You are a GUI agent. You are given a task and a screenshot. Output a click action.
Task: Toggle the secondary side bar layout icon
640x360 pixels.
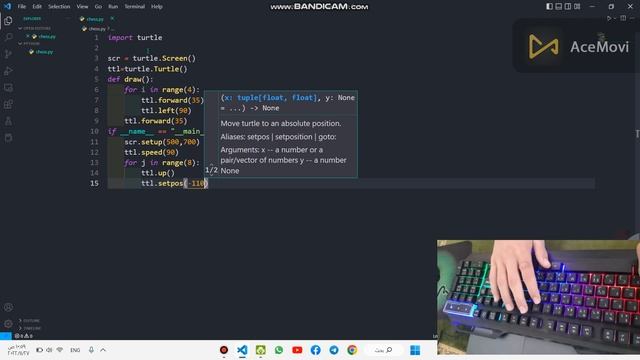[568, 6]
